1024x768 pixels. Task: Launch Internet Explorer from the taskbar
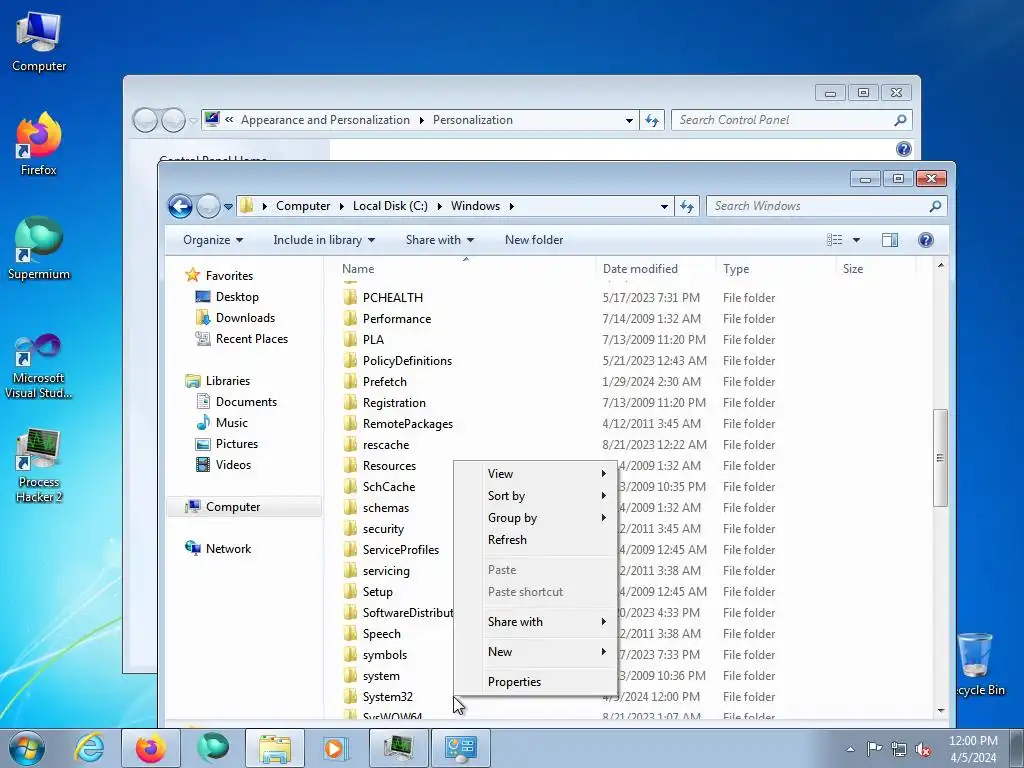89,748
